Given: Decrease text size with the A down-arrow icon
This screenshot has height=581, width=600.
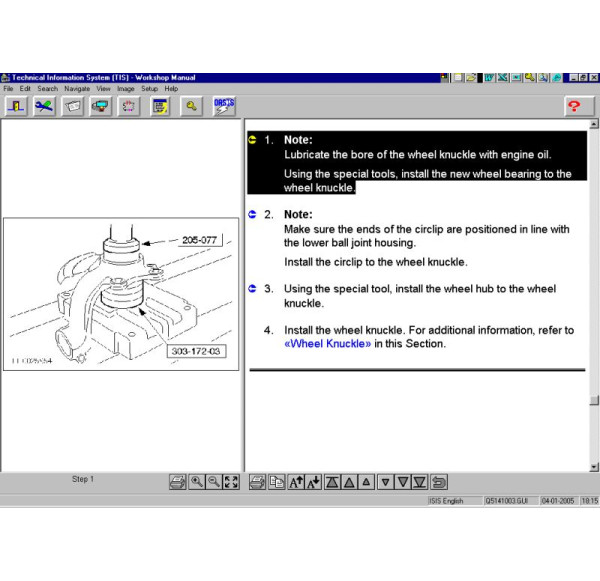Looking at the screenshot, I should pyautogui.click(x=313, y=482).
